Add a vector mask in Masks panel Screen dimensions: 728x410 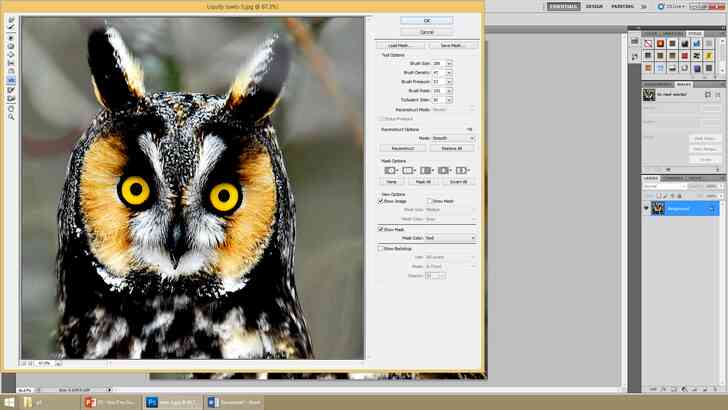[x=717, y=94]
